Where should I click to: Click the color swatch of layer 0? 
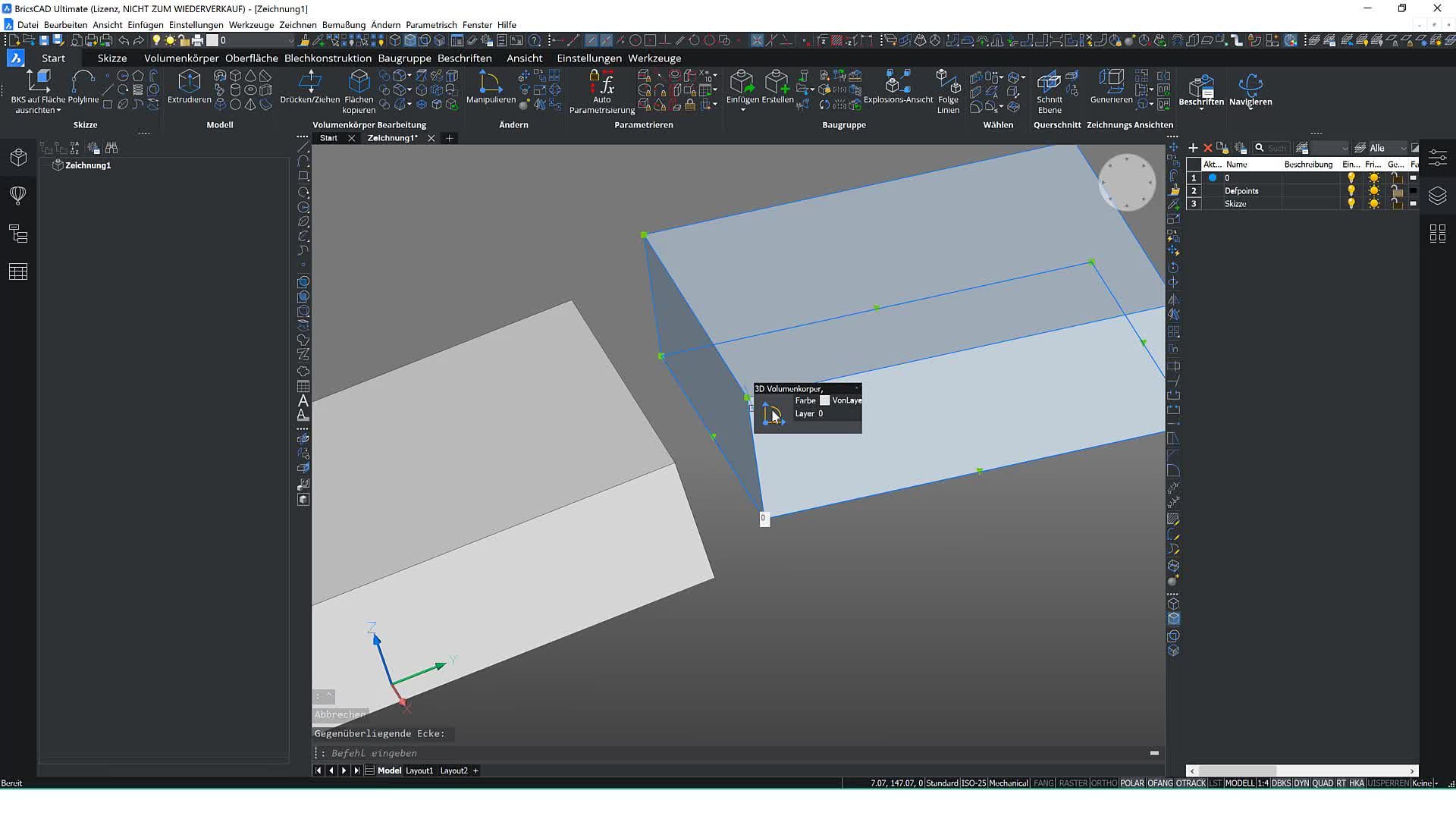1413,178
